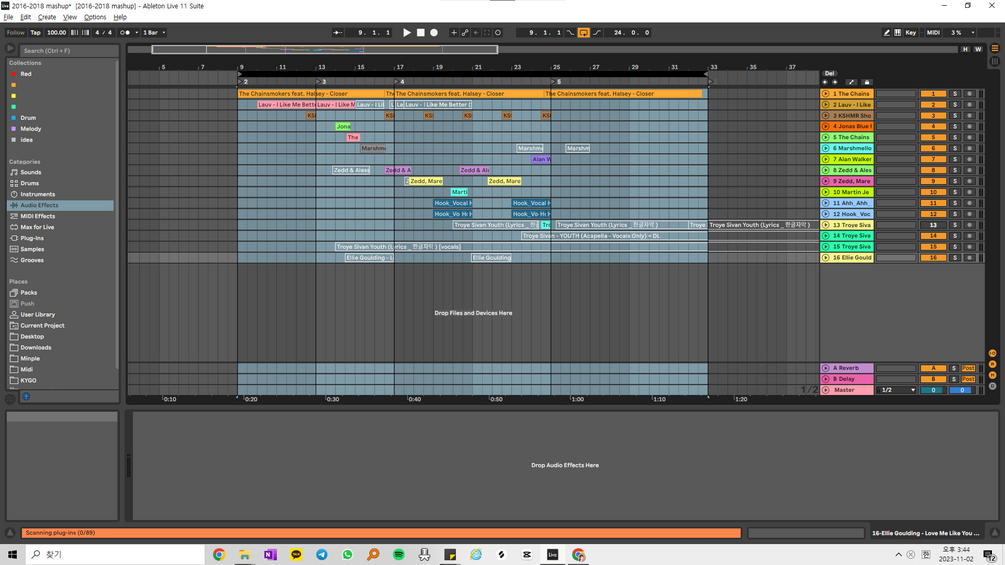Unfold track 12 Hook_Voc
1005x565 pixels.
coord(826,214)
